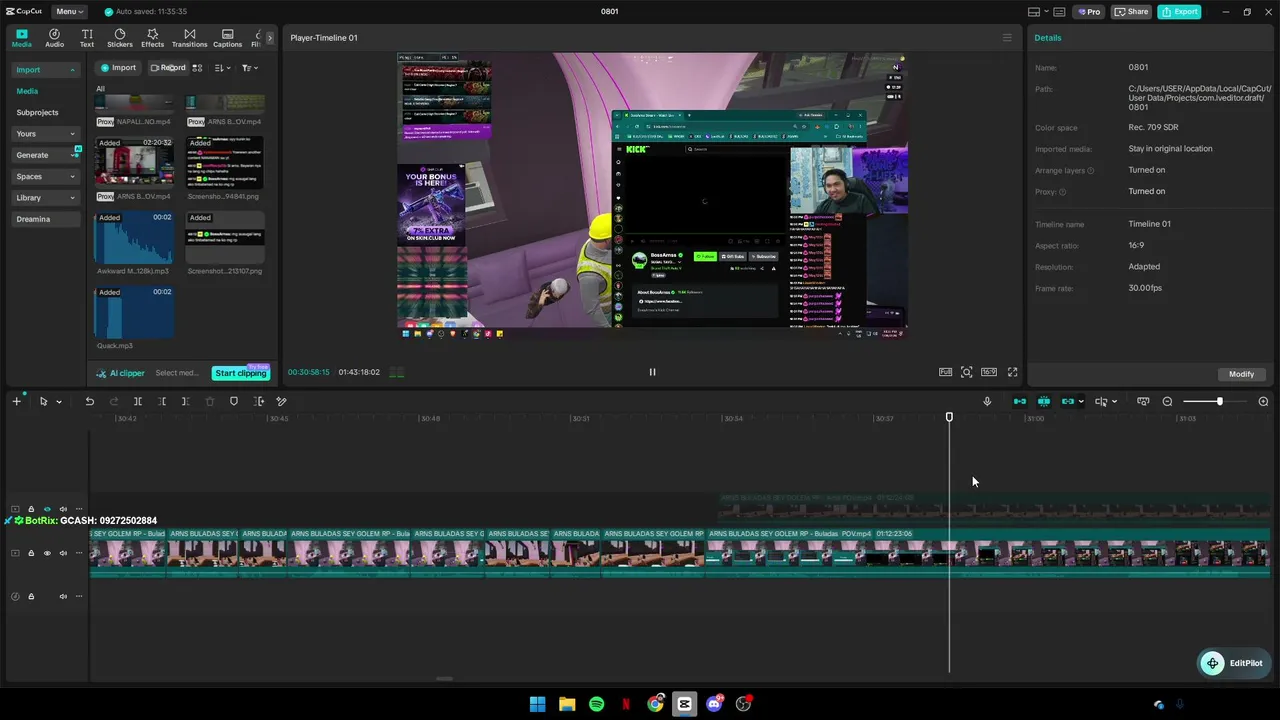
Task: Lock the upper overlay track
Action: coord(31,509)
